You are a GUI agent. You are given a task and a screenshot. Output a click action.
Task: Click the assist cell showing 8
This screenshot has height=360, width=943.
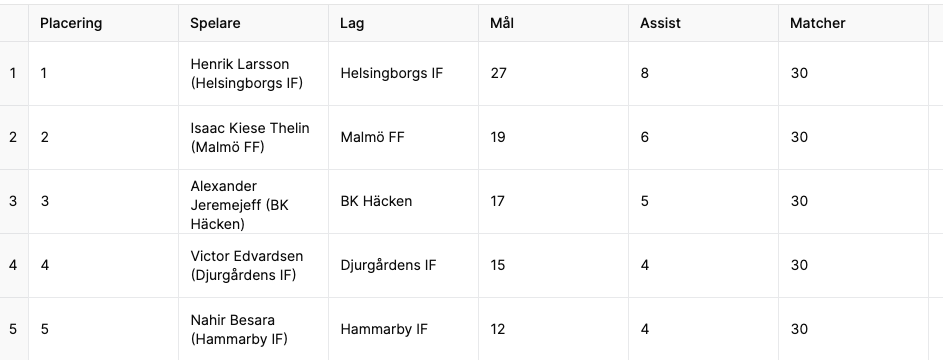click(704, 73)
